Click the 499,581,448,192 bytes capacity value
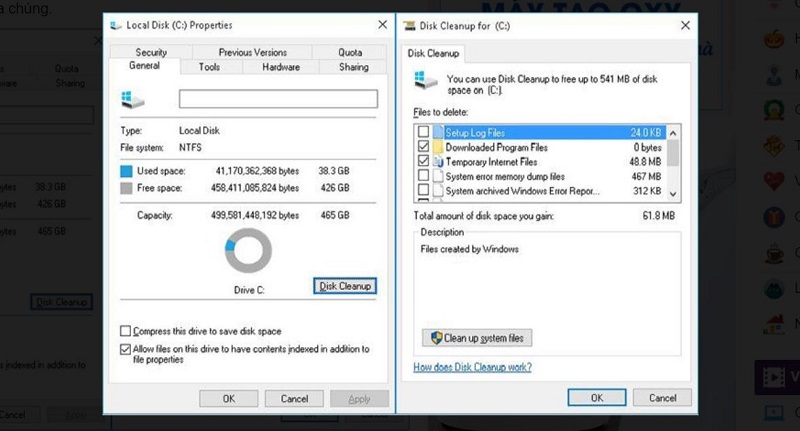 click(255, 215)
